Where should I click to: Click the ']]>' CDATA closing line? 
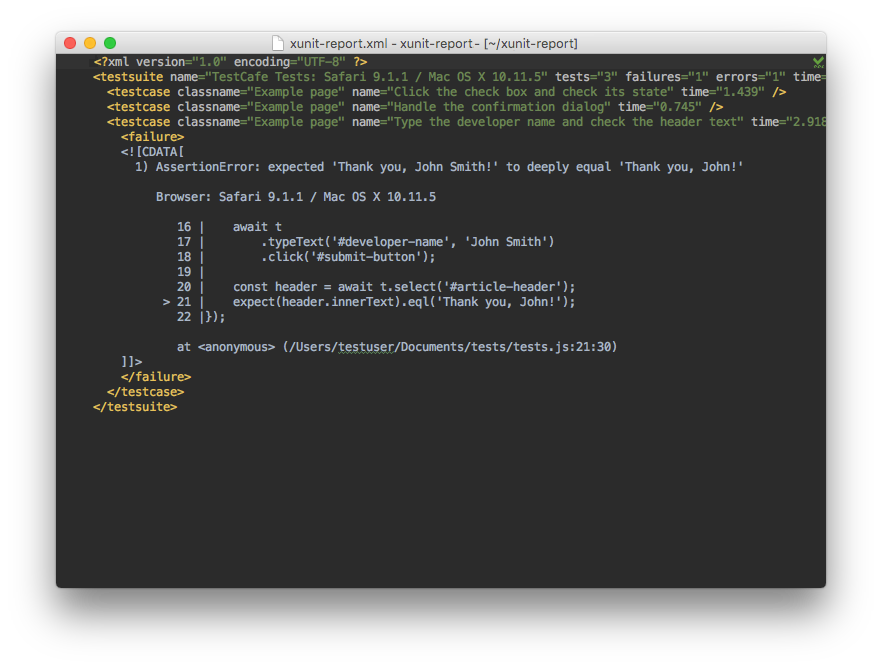(132, 362)
